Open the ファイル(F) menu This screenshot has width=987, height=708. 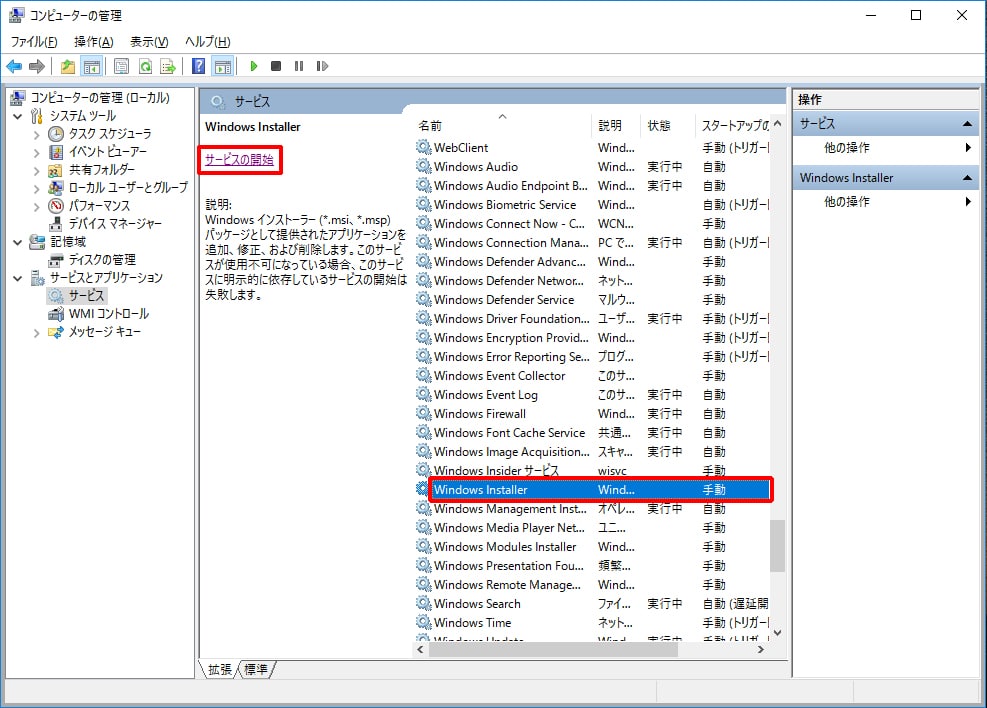(34, 42)
